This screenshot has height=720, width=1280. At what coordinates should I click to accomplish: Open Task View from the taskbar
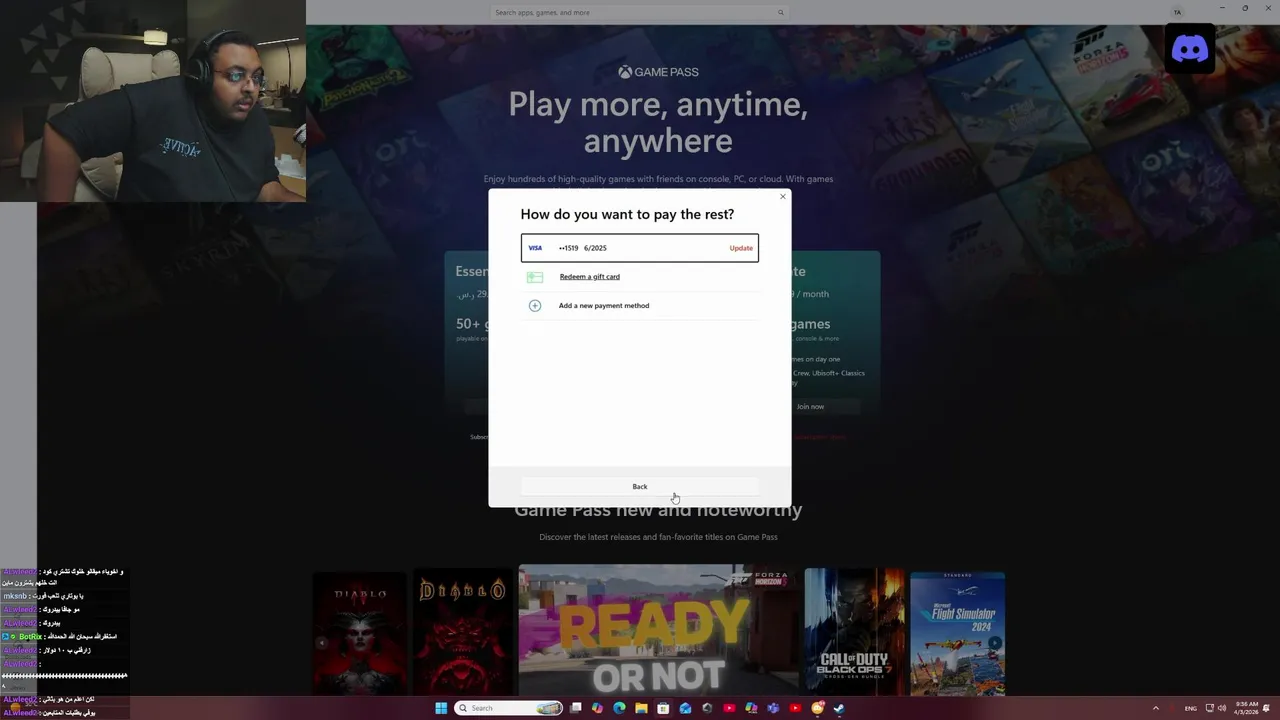[x=575, y=708]
